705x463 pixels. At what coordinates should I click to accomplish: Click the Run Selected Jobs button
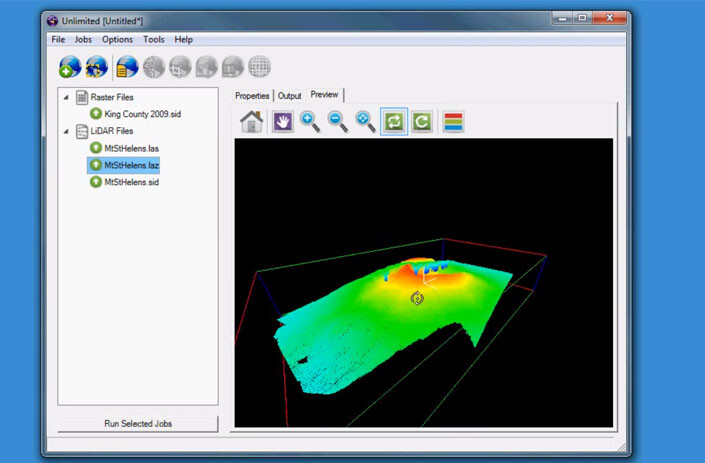point(138,424)
